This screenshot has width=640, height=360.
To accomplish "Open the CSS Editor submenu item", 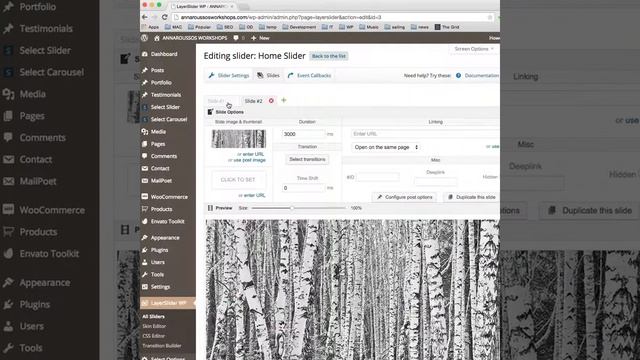I will point(153,336).
